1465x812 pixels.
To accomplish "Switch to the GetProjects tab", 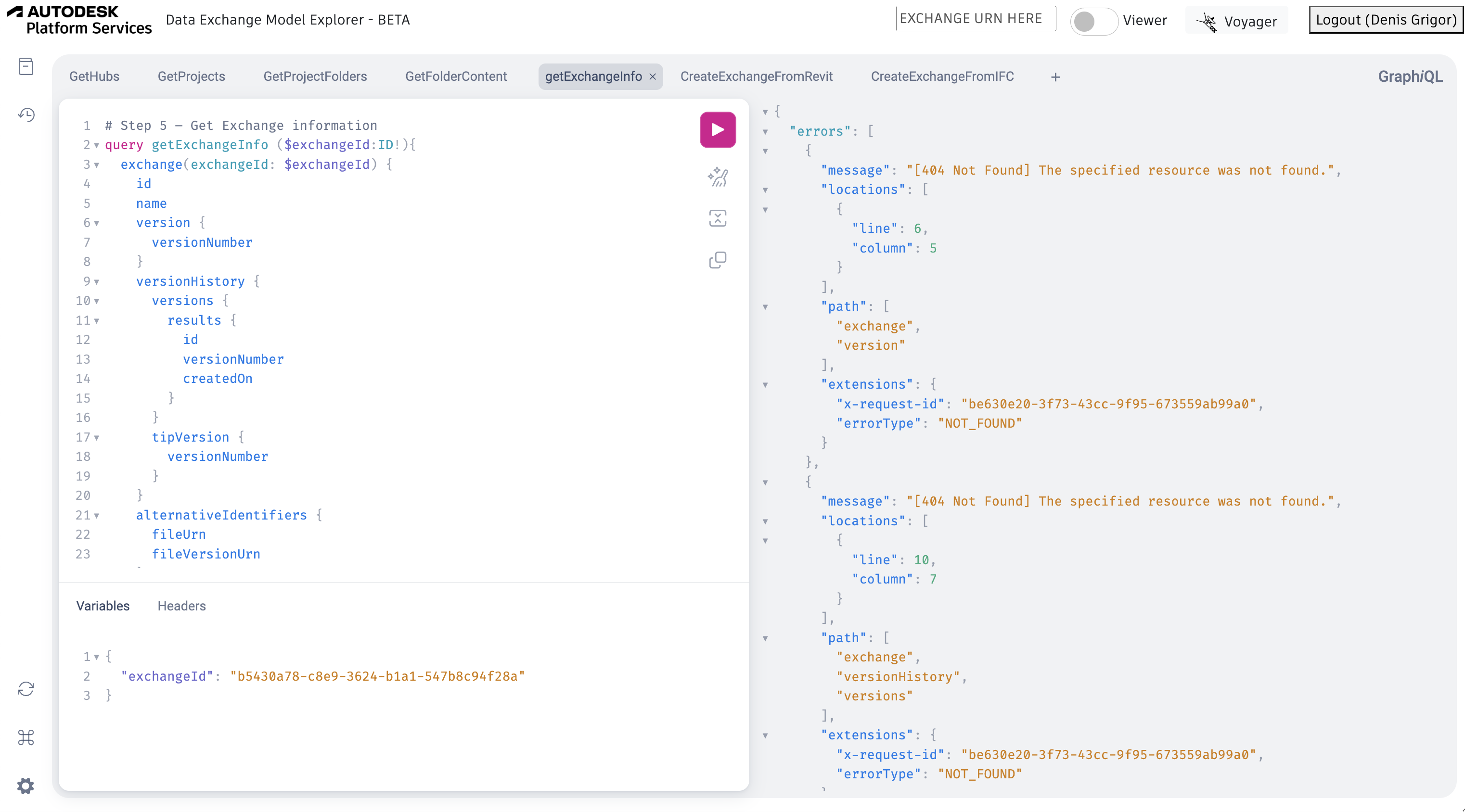I will 191,76.
